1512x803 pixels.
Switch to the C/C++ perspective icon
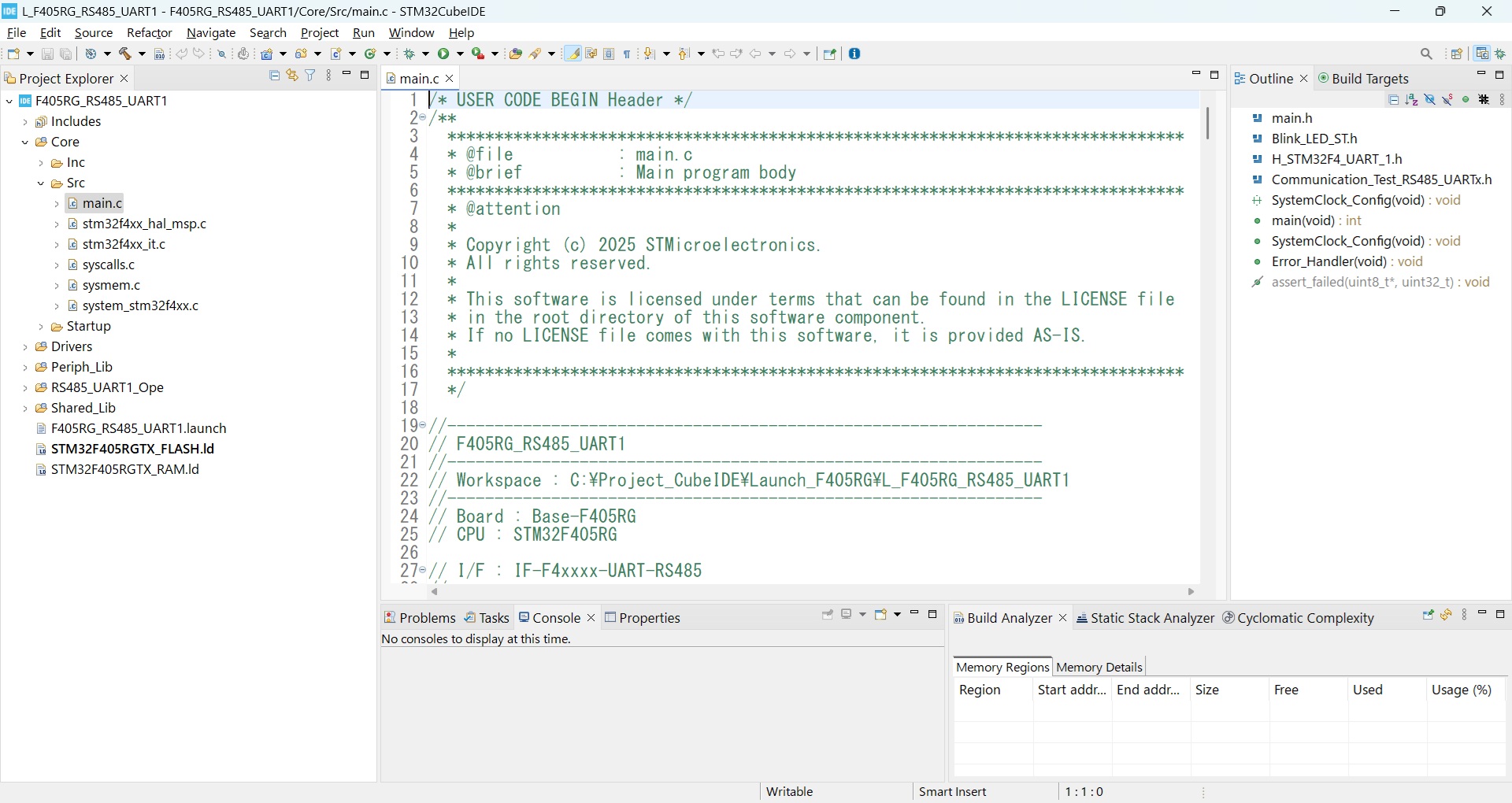coord(1483,54)
